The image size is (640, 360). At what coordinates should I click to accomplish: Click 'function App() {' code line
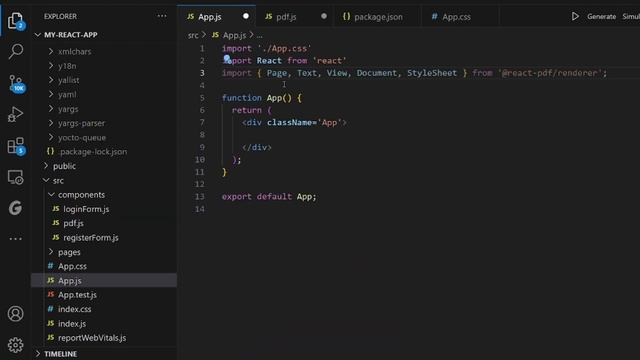[x=262, y=98]
